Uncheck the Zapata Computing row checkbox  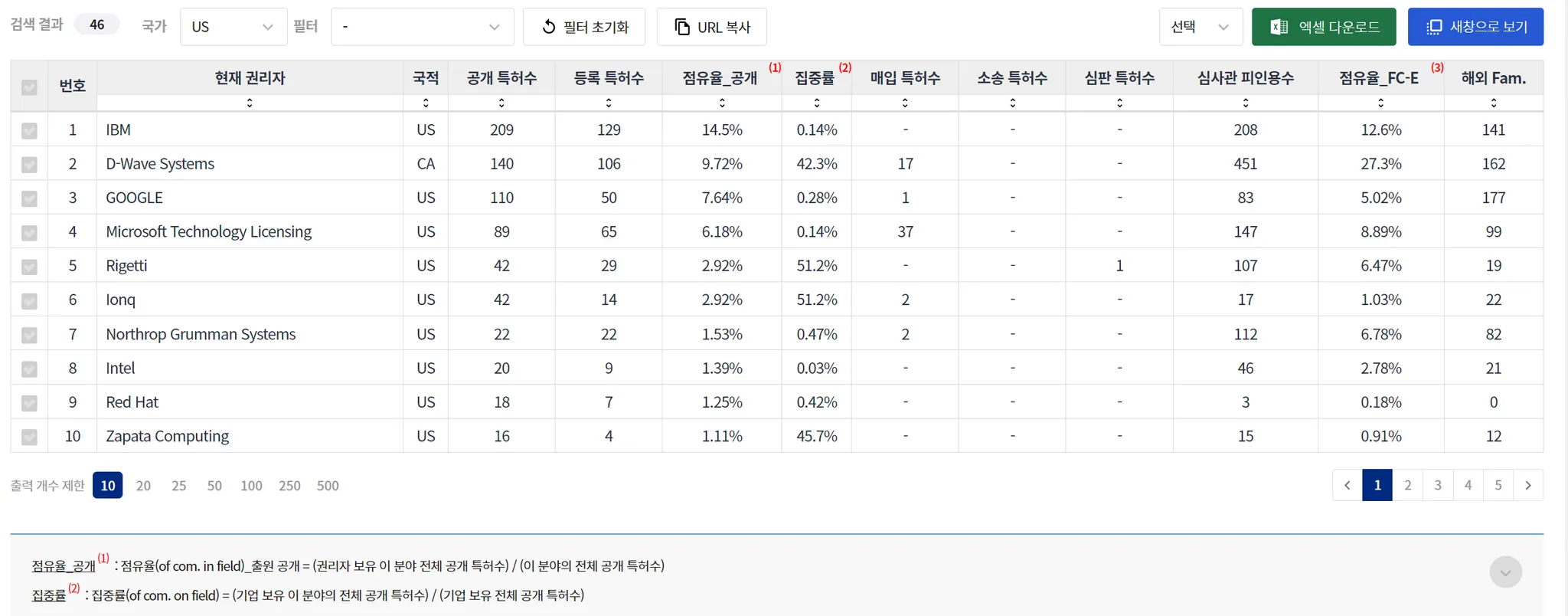tap(29, 437)
